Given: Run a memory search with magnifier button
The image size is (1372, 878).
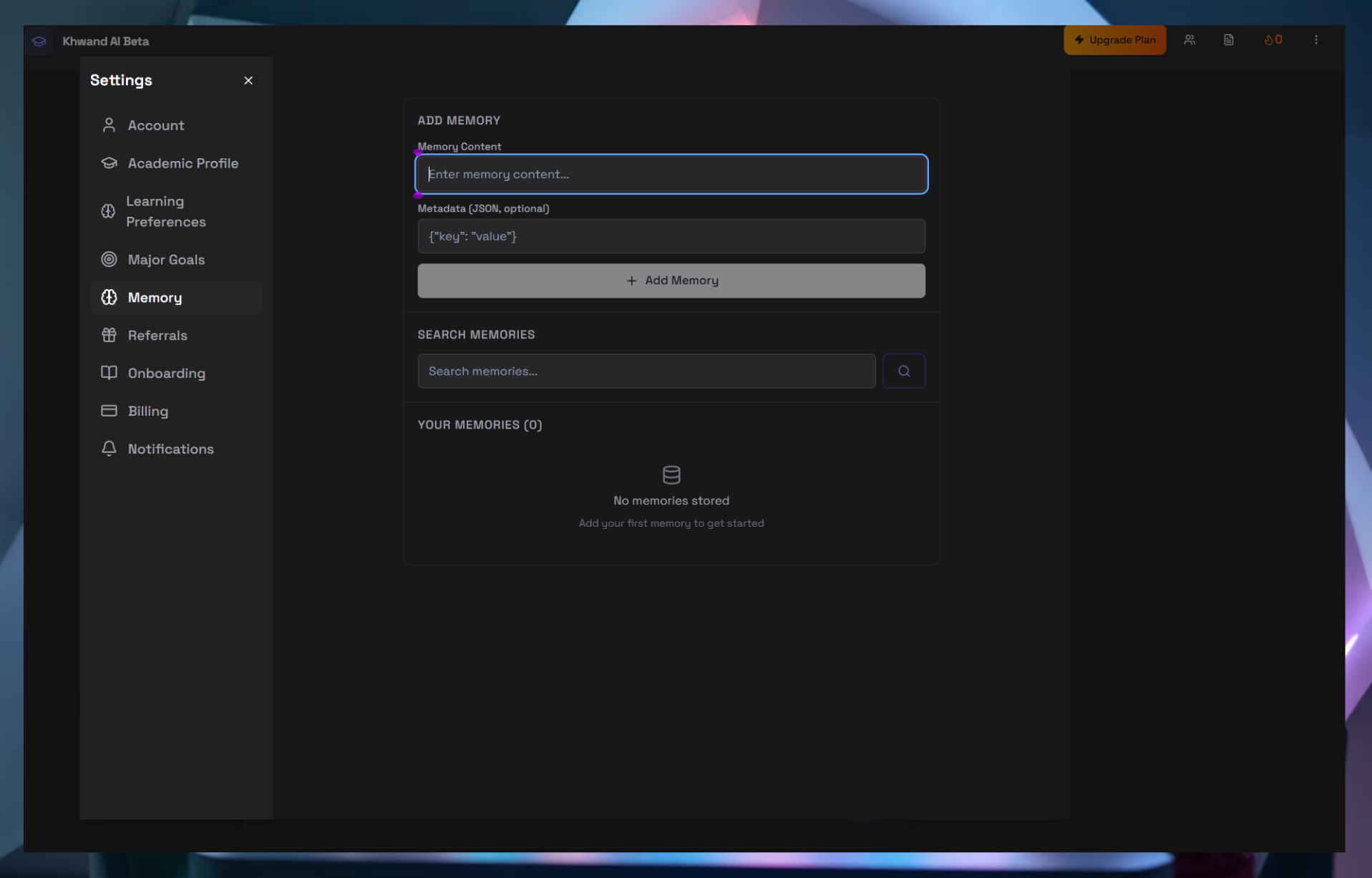Looking at the screenshot, I should pos(904,371).
